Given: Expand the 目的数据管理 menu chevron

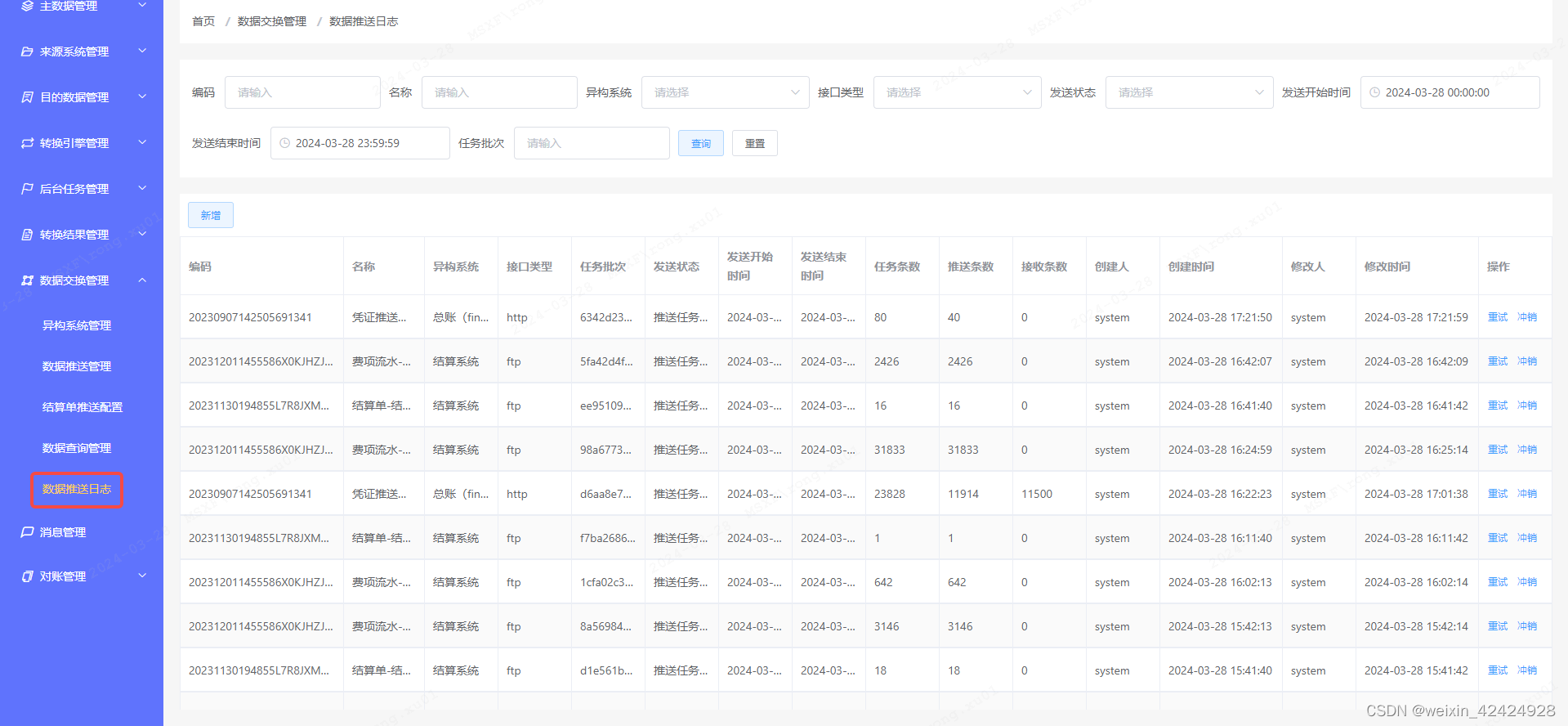Looking at the screenshot, I should 142,96.
